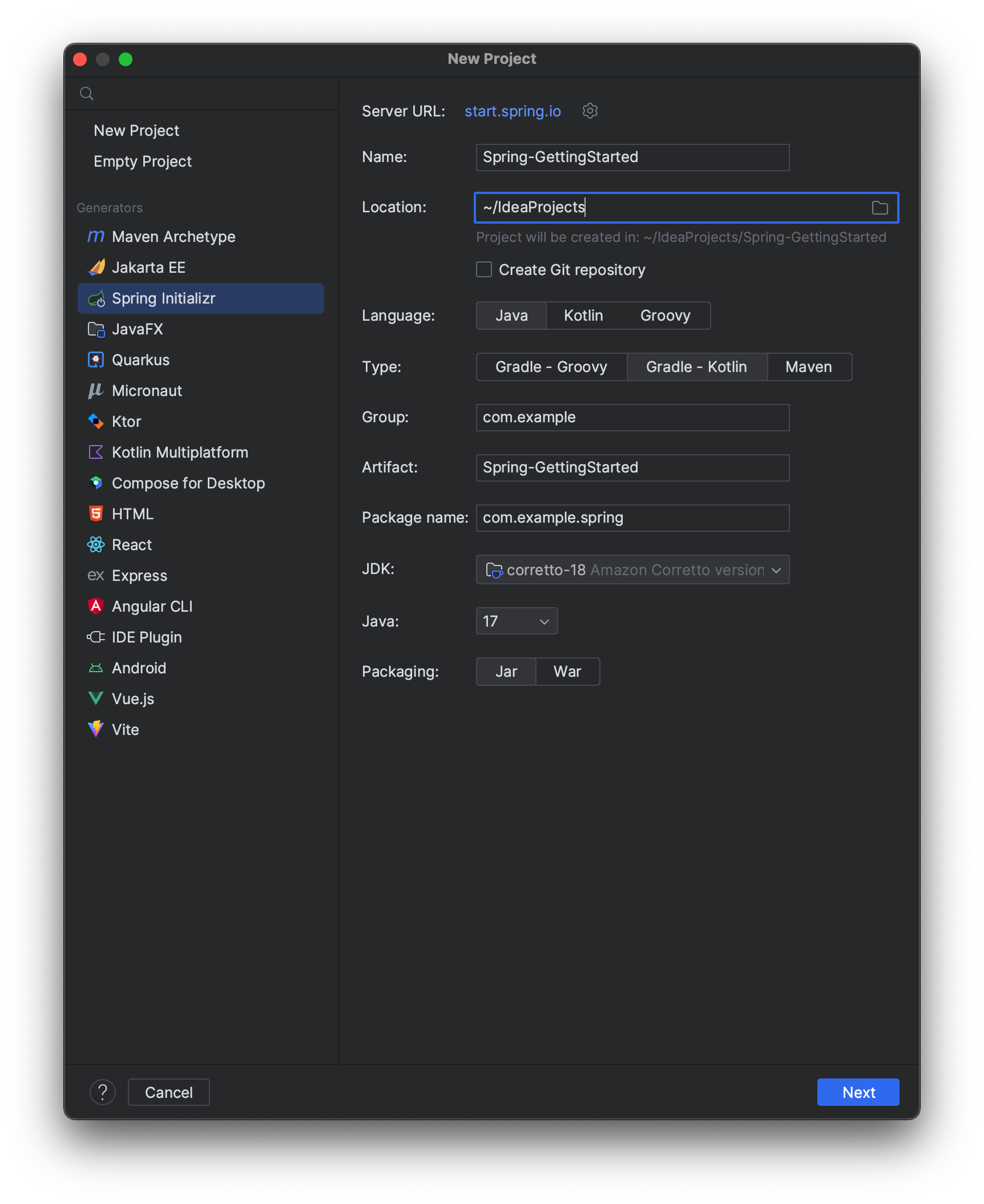Click the Spring Initializr leaf icon
984x1204 pixels.
tap(96, 298)
